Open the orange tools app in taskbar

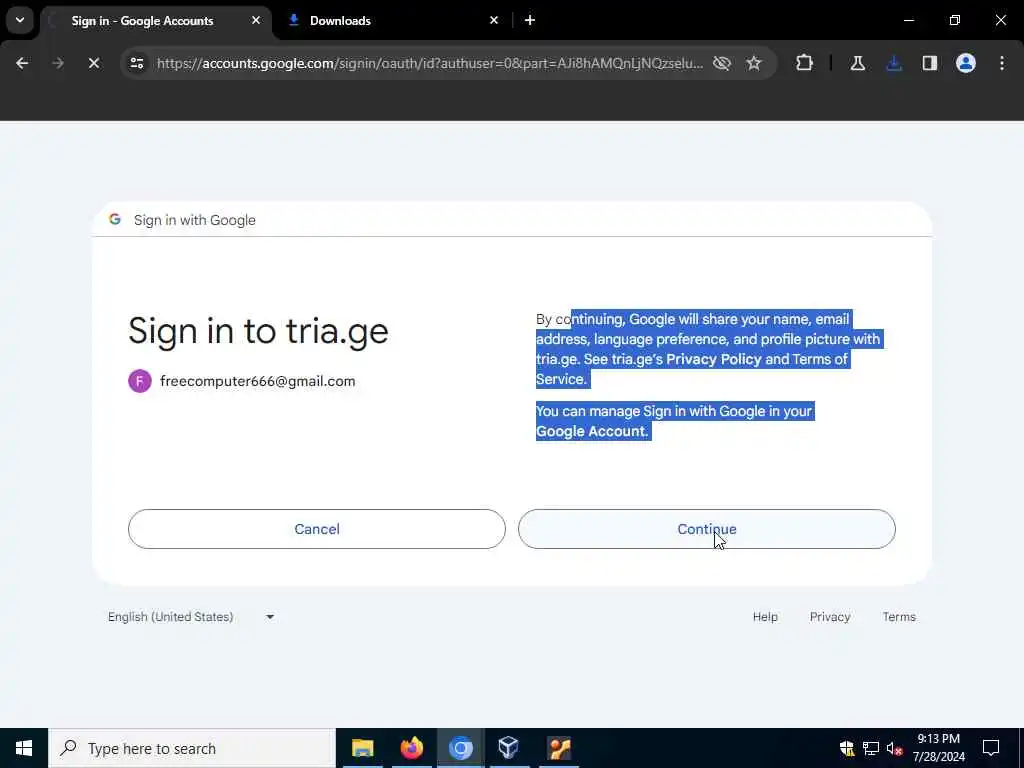(x=559, y=748)
